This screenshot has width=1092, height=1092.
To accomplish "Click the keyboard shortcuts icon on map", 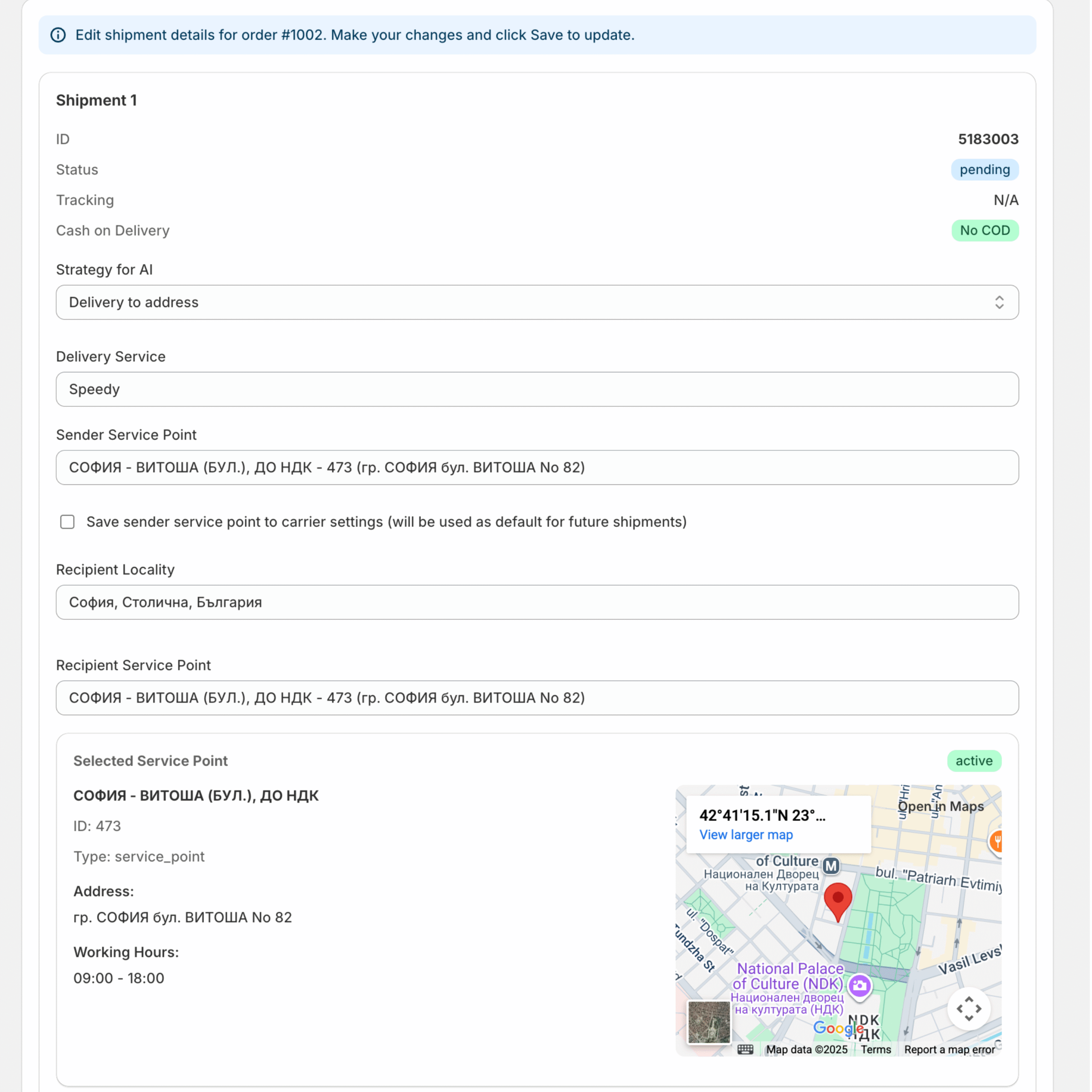I will (x=746, y=1051).
